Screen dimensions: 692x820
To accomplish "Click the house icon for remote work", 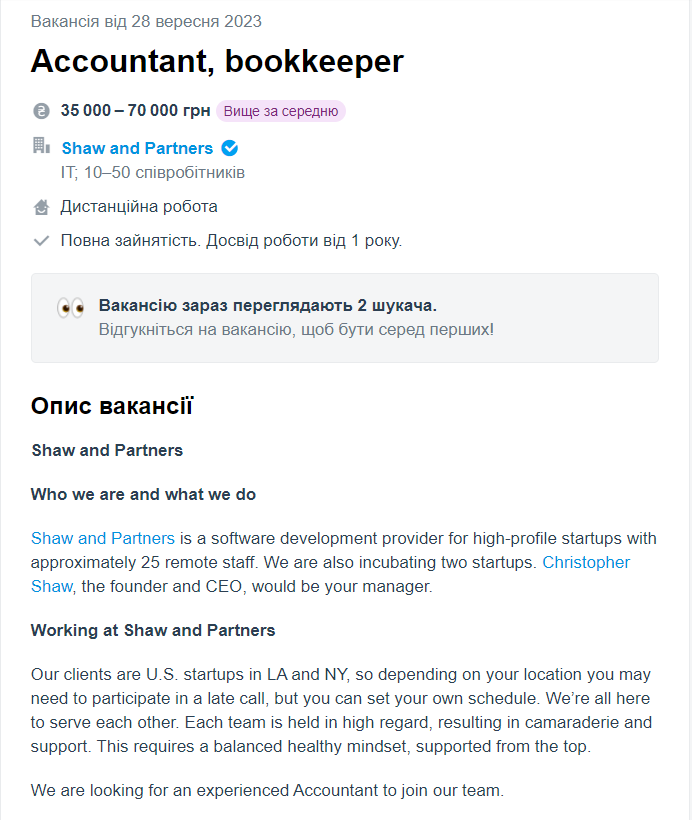I will pos(41,207).
